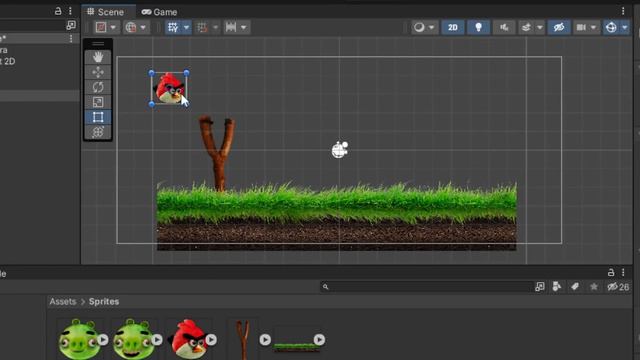Screen dimensions: 640x360
Task: Toggle grid visibility button
Action: [173, 27]
